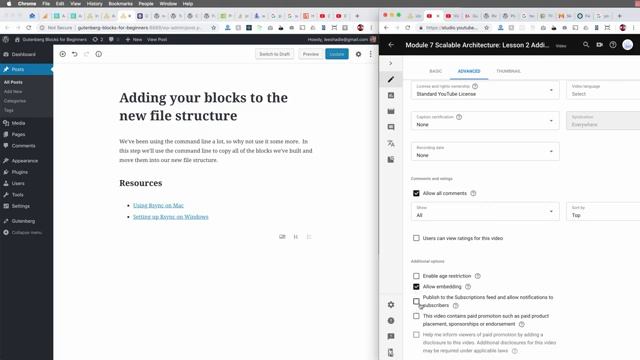Open Editor film icon in sidebar
Image resolution: width=640 pixels, height=360 pixels.
point(391,111)
